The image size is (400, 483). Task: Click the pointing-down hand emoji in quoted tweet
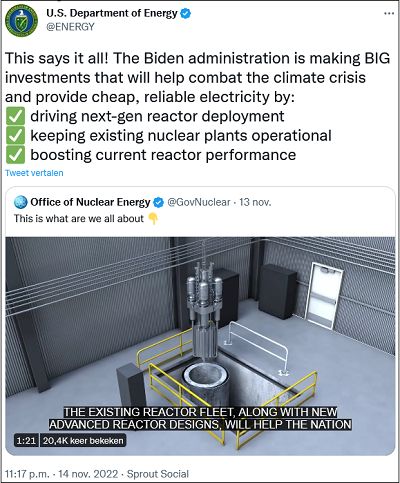pyautogui.click(x=153, y=219)
